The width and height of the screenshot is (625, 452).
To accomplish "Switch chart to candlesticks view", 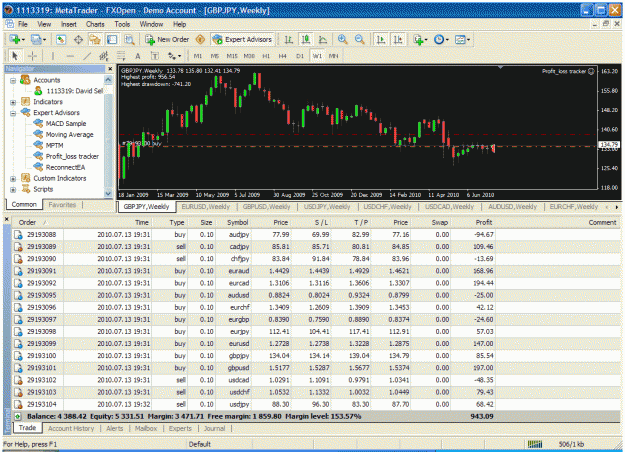I will tap(306, 39).
